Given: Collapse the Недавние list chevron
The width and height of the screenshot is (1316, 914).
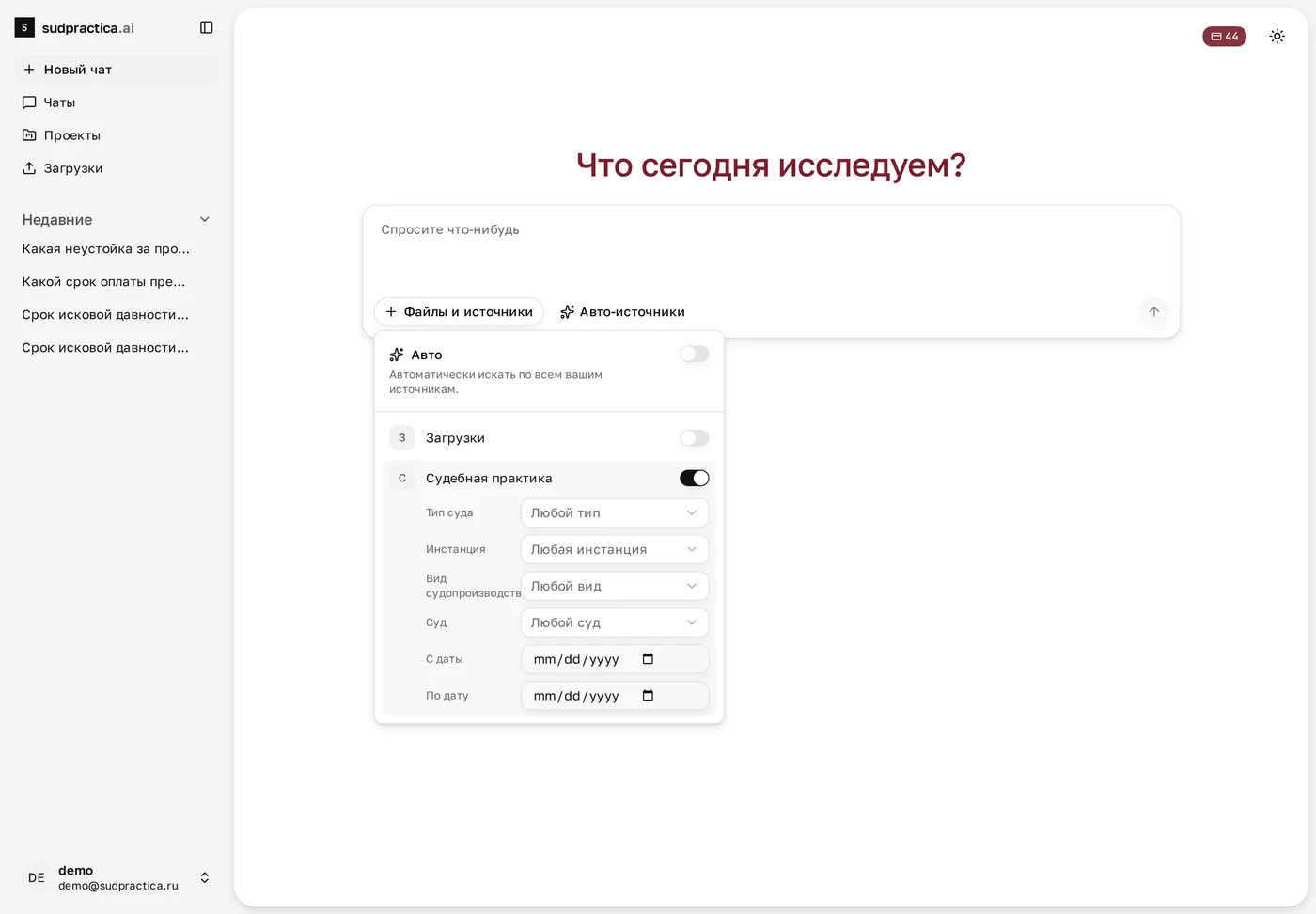Looking at the screenshot, I should coord(205,219).
